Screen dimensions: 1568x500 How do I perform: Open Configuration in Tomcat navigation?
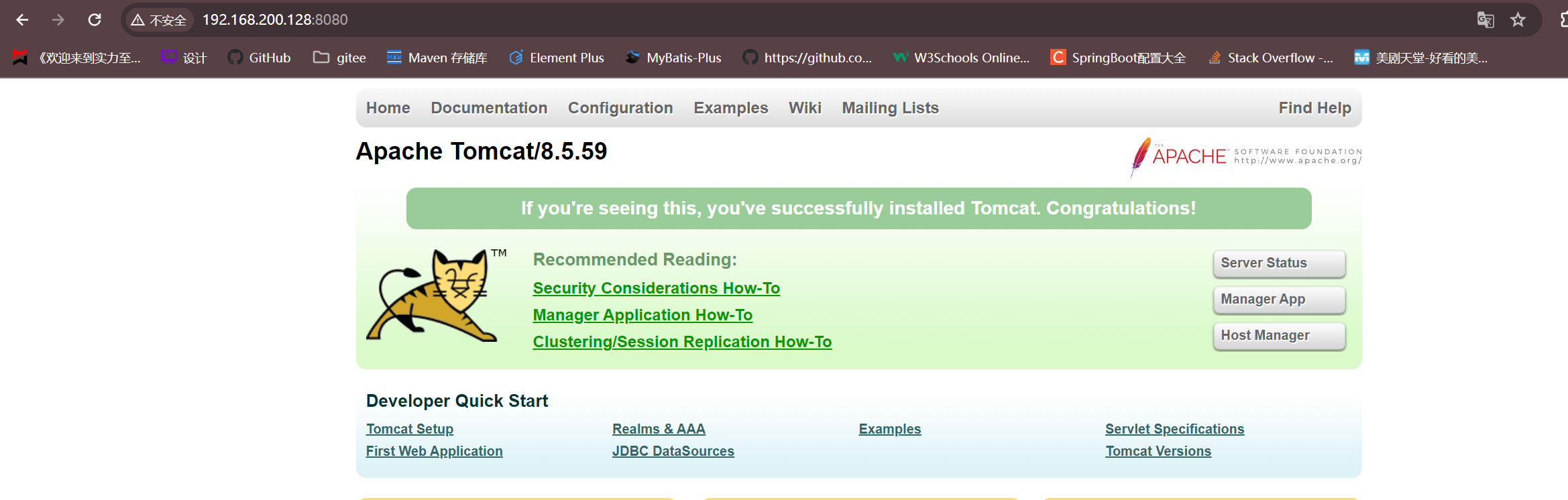click(620, 108)
